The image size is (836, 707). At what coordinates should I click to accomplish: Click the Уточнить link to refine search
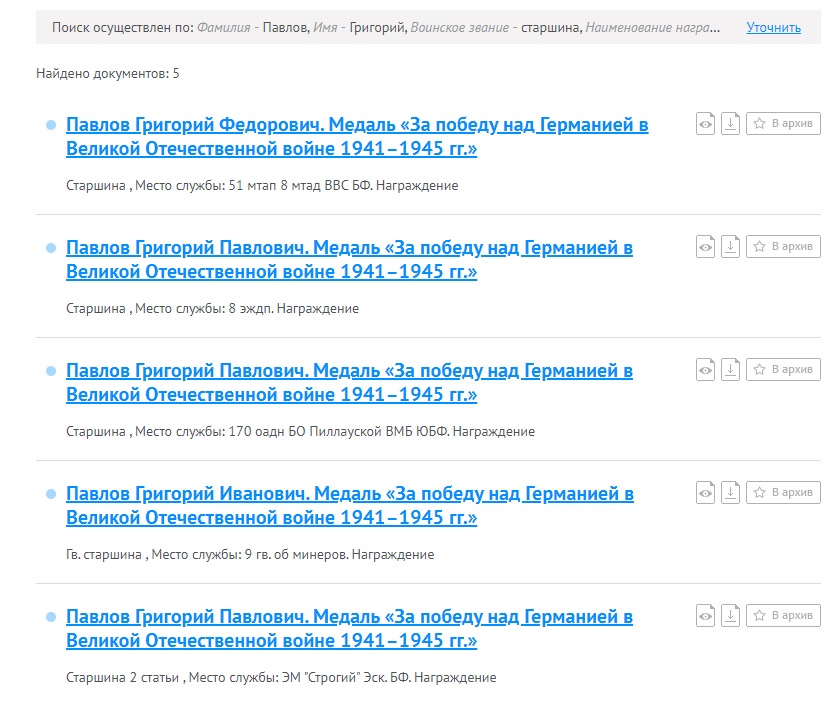coord(773,27)
